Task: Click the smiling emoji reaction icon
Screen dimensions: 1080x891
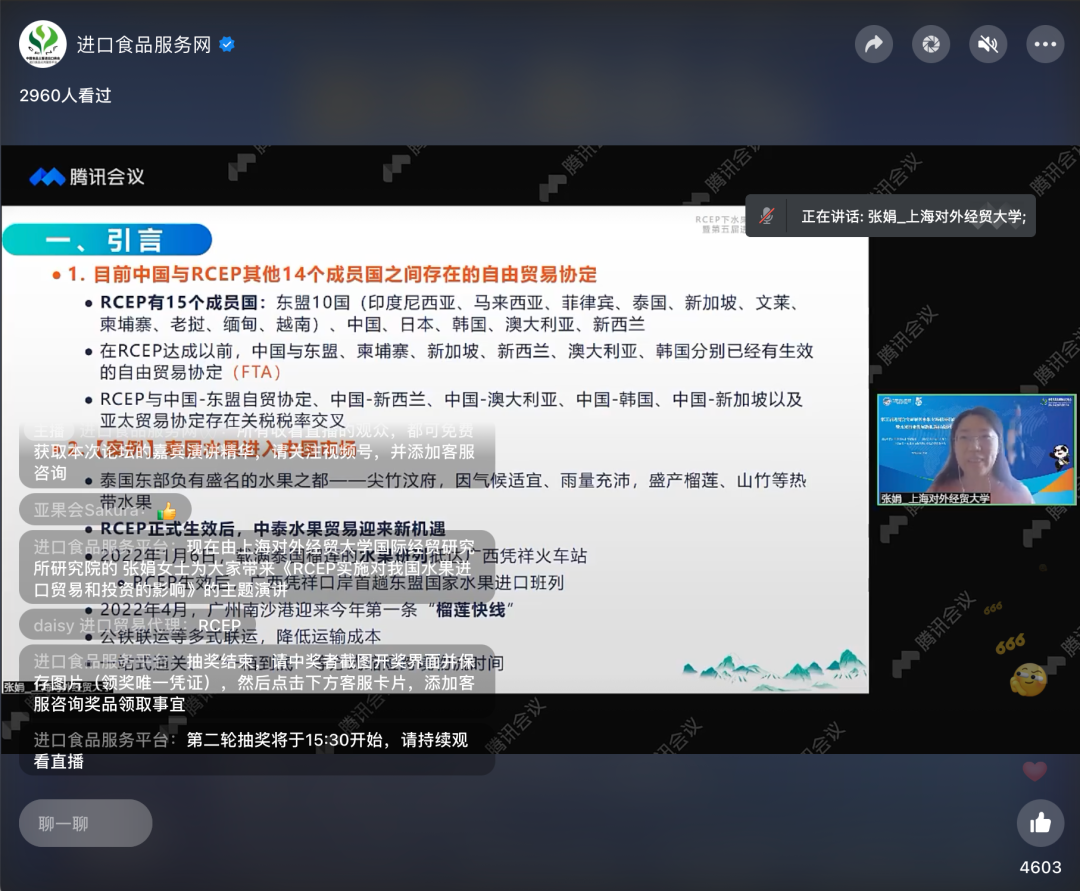Action: pos(1028,680)
